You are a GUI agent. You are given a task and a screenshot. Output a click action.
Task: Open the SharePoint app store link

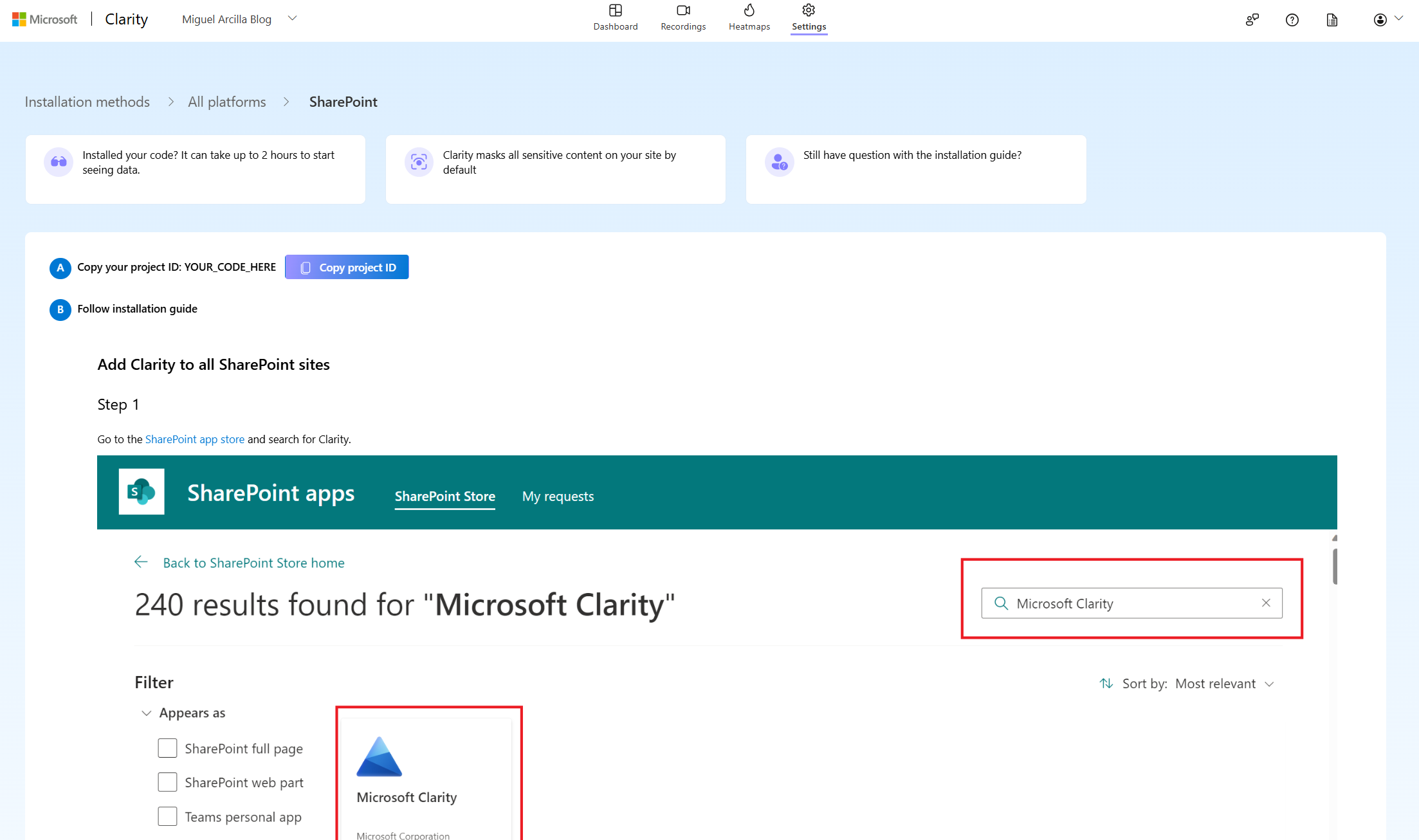(195, 439)
